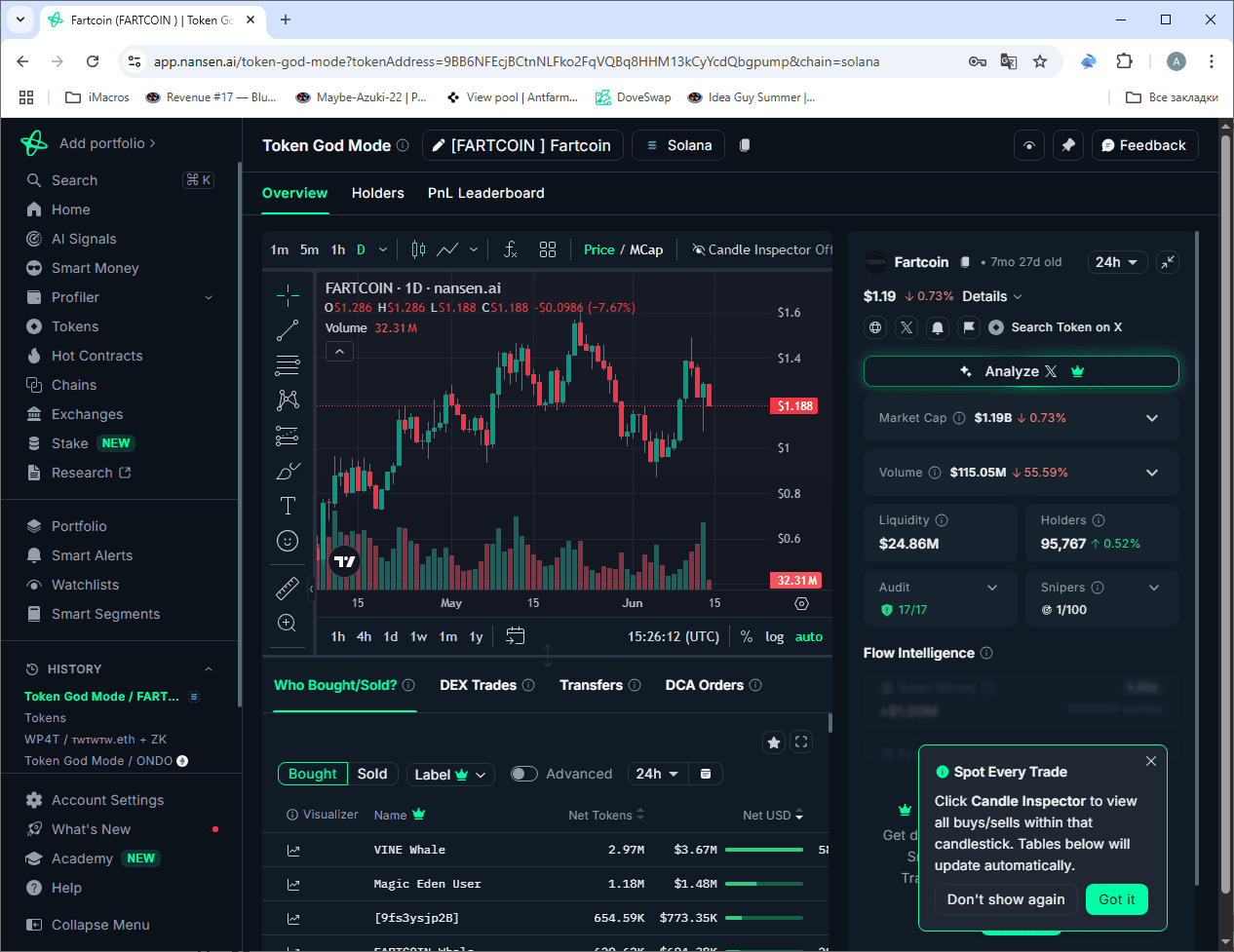Toggle percent scale on the chart
The width and height of the screenshot is (1234, 952).
pyautogui.click(x=747, y=636)
